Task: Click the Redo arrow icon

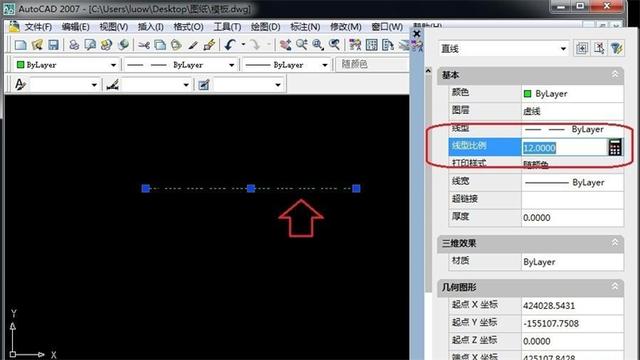Action: pos(256,44)
